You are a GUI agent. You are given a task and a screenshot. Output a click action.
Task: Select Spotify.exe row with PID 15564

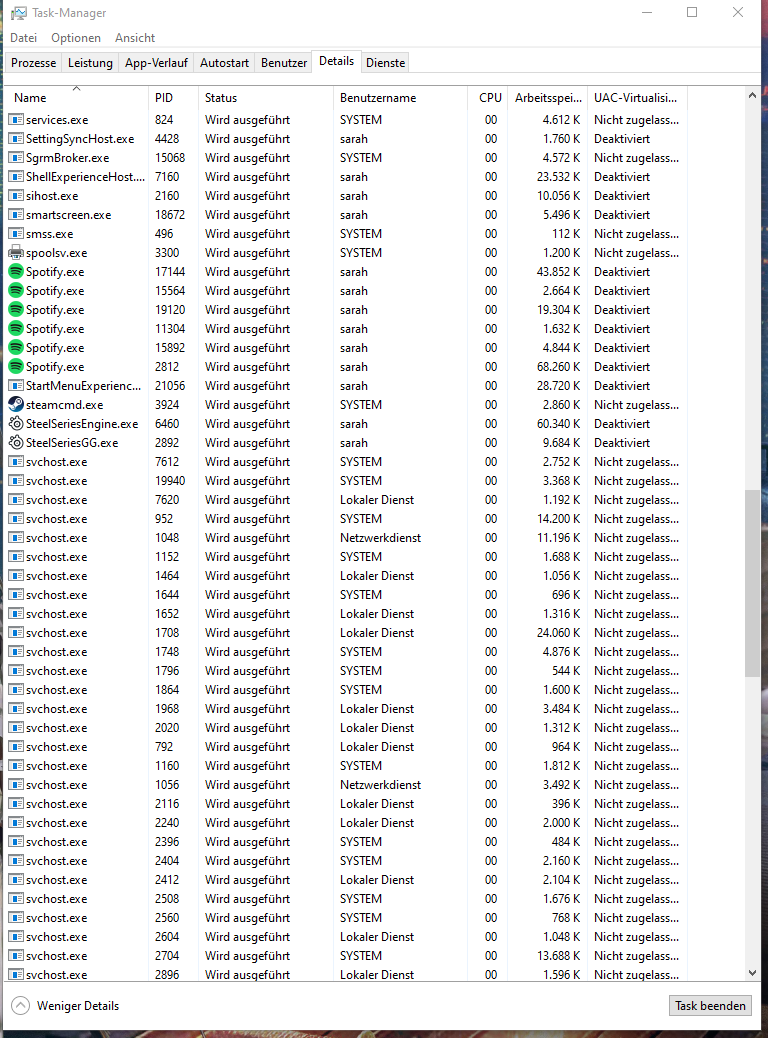point(346,291)
